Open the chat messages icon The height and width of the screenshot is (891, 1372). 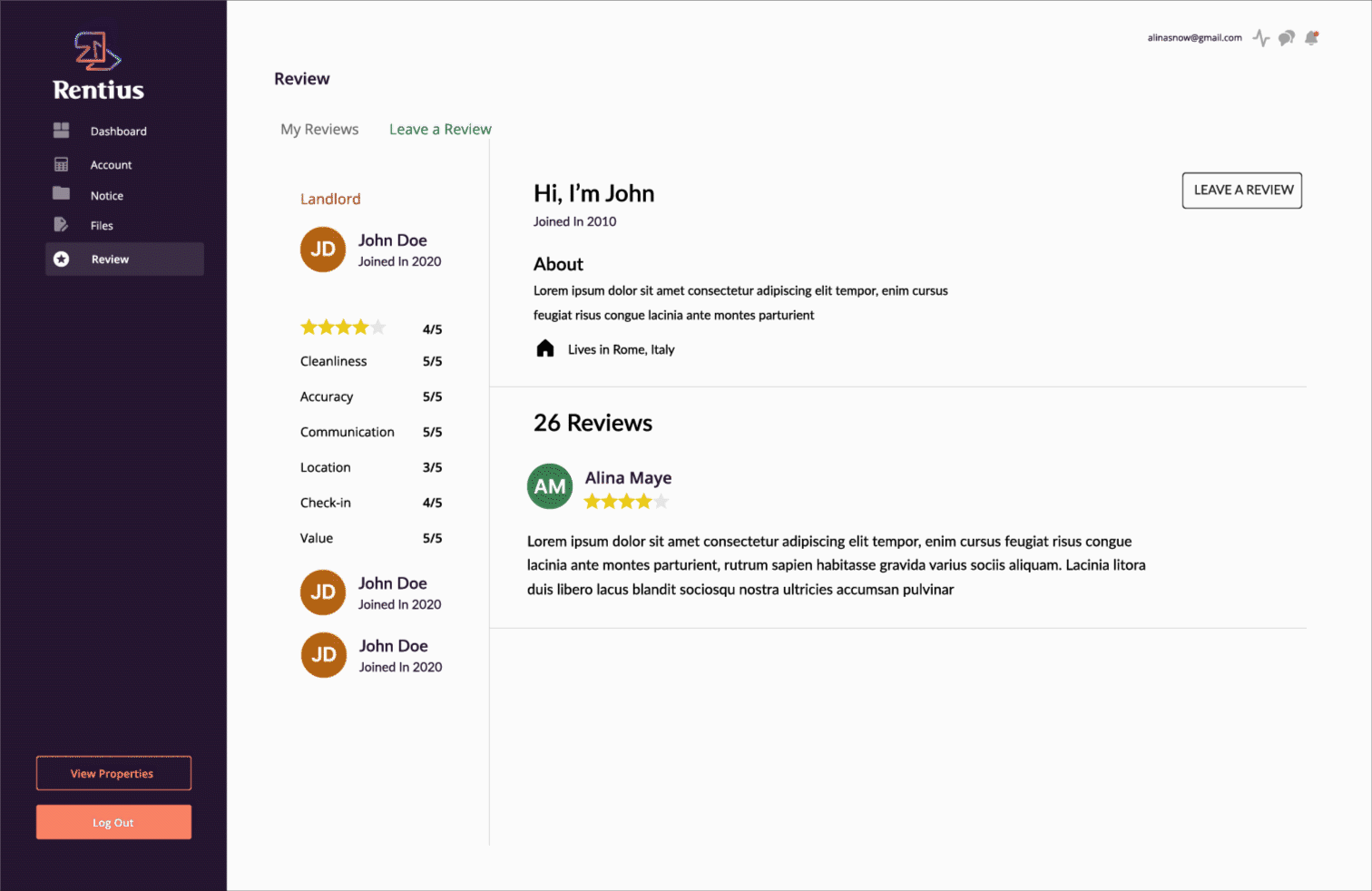tap(1286, 38)
